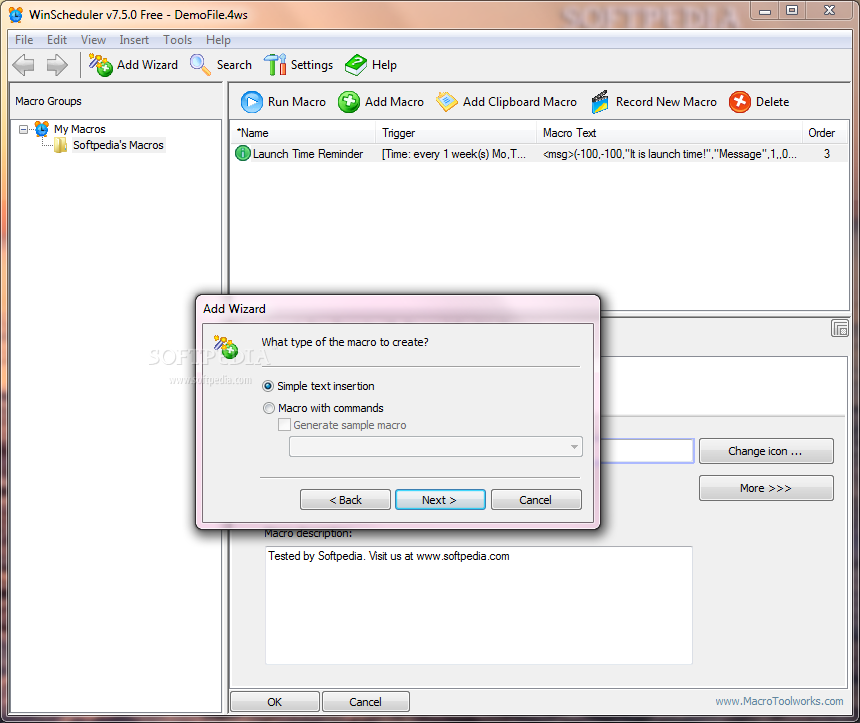Open Settings tools icon
860x723 pixels.
pyautogui.click(x=275, y=65)
